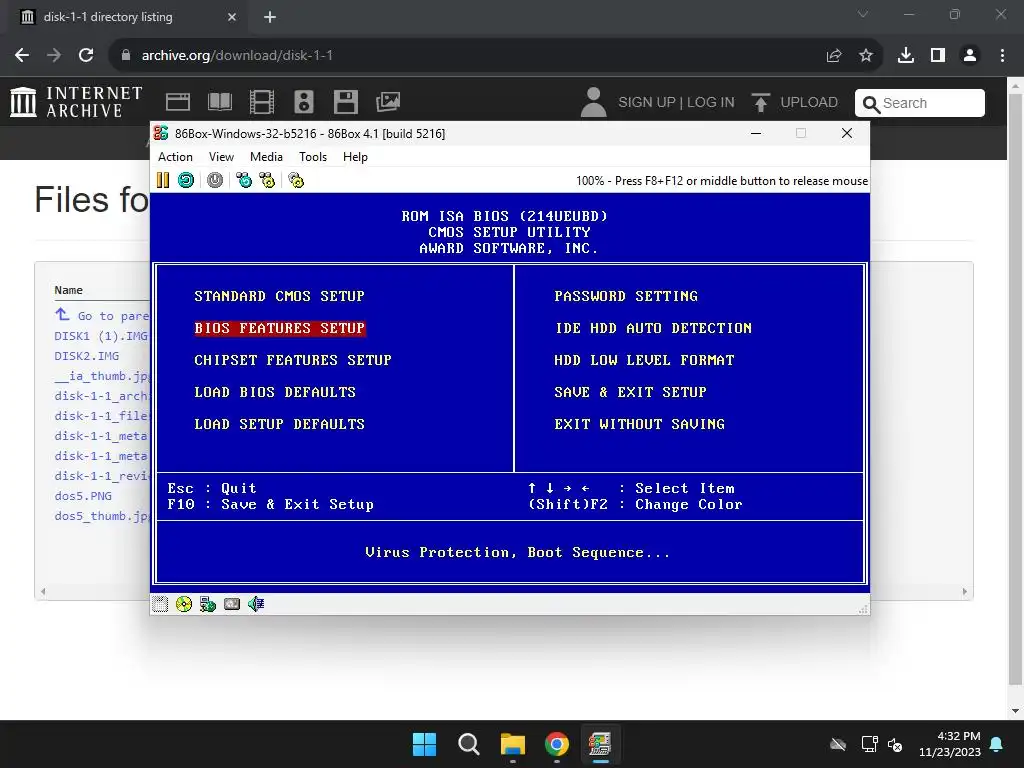
Task: Click the Internet Archive logo in Chrome
Action: pos(76,102)
